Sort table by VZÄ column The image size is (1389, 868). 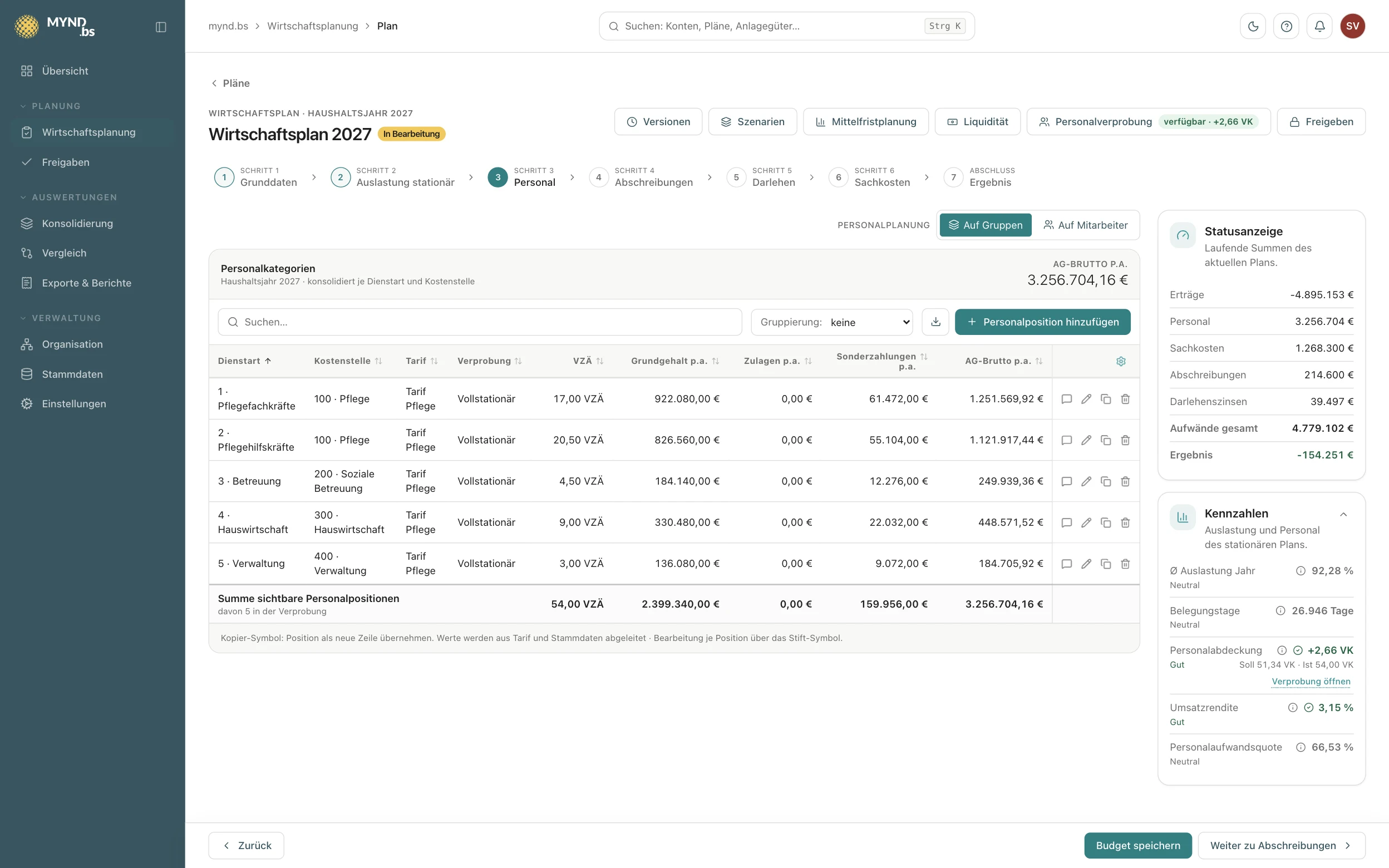(588, 361)
